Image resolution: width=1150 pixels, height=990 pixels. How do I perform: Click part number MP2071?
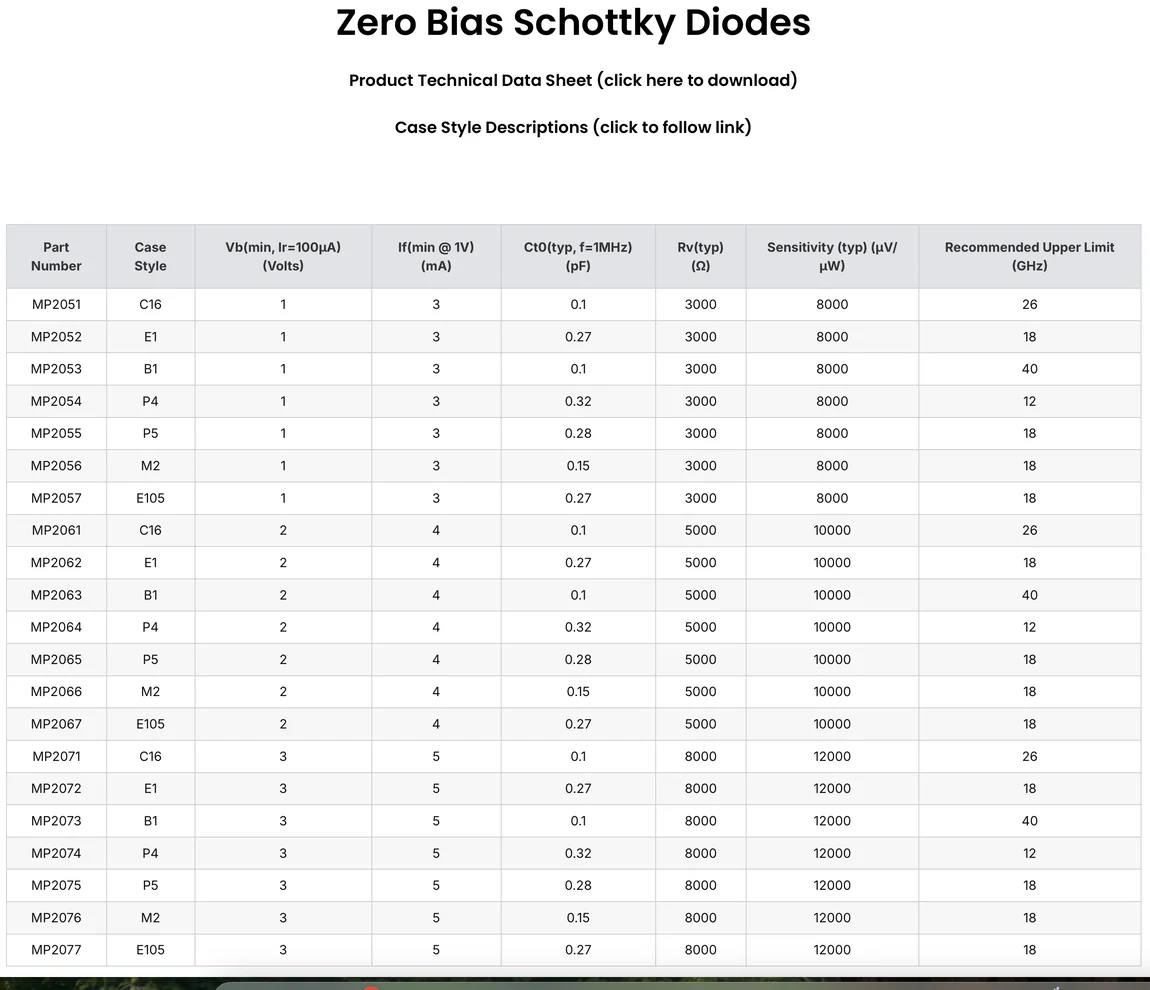tap(56, 756)
